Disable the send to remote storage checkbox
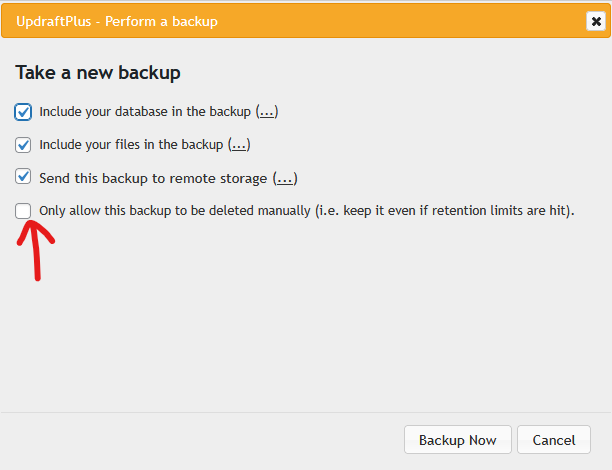 [x=24, y=178]
